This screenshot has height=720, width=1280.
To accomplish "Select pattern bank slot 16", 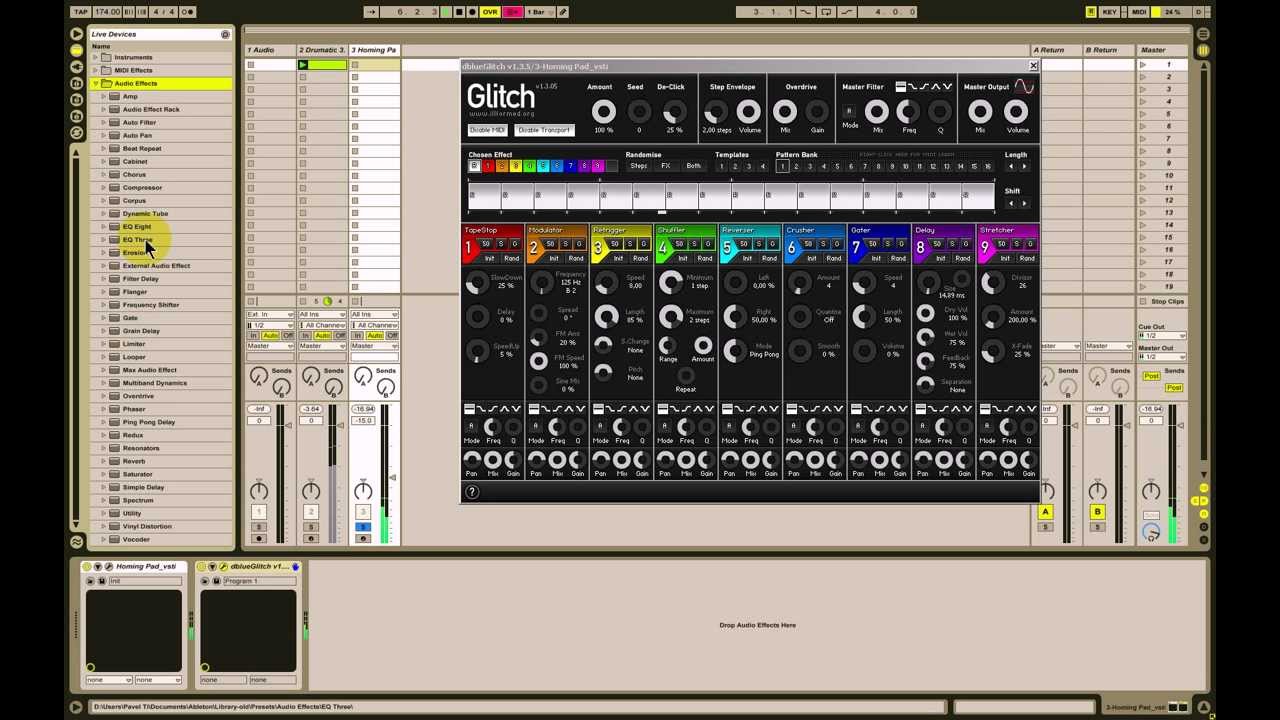I will tap(987, 166).
